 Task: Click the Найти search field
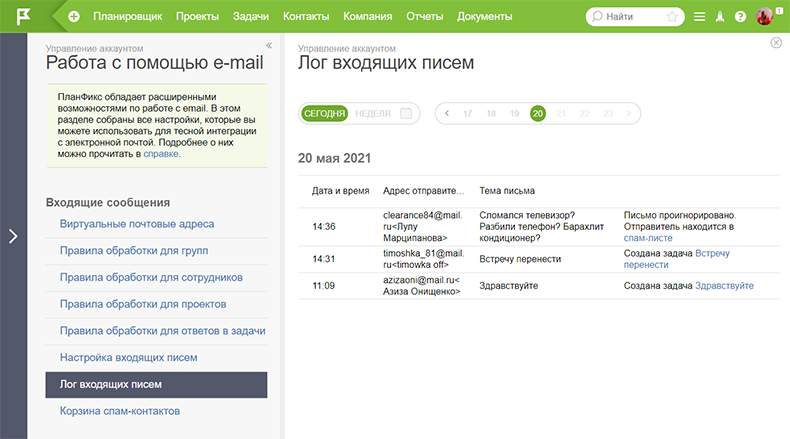[x=635, y=17]
